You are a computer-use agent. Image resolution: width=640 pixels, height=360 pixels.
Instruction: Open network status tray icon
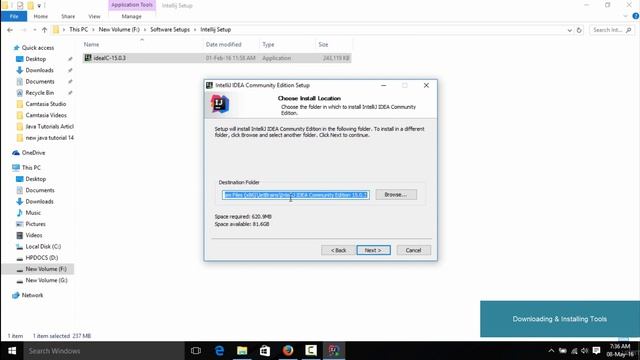[x=574, y=351]
